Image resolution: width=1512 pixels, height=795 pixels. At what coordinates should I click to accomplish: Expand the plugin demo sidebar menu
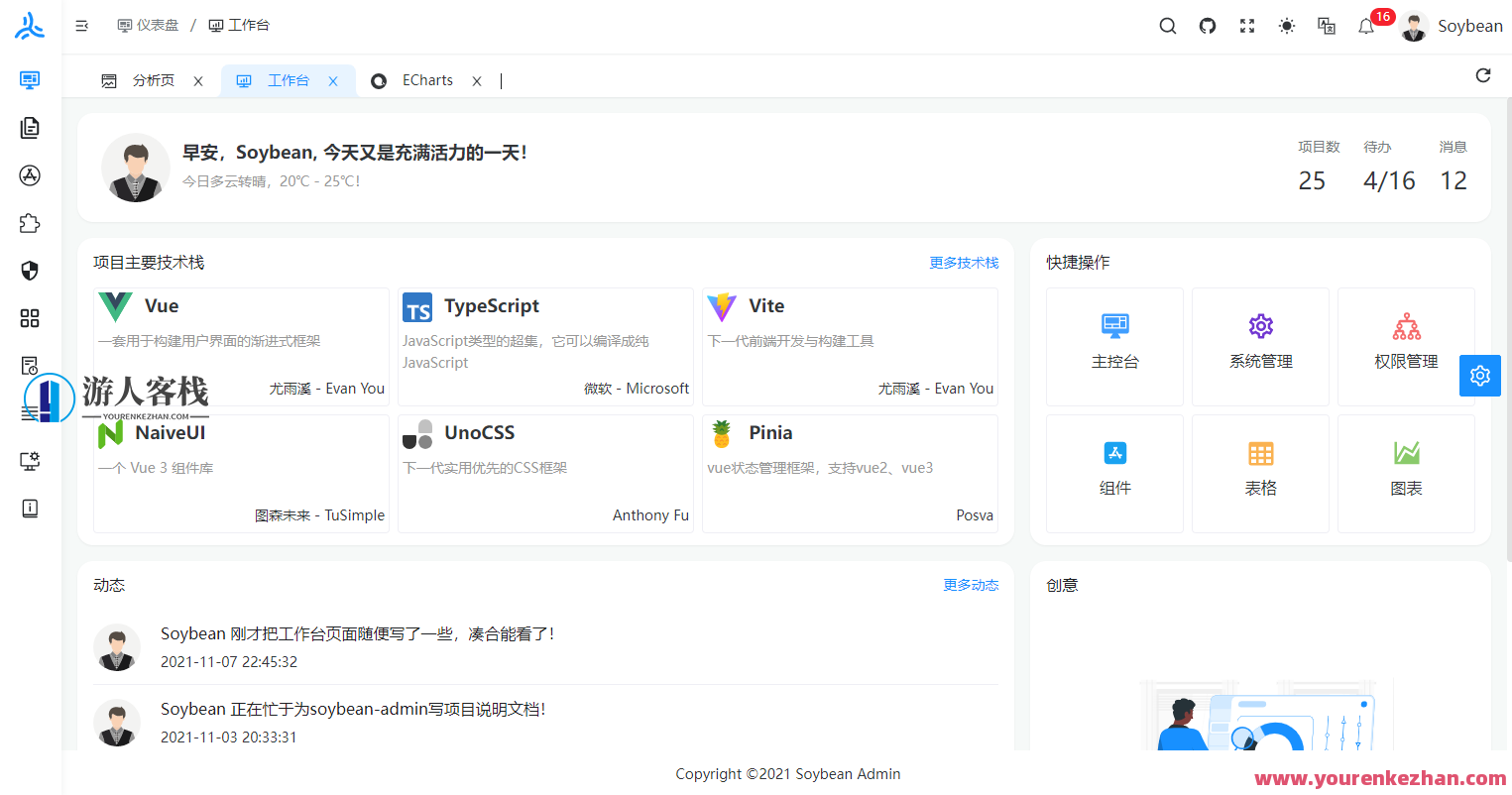[30, 223]
